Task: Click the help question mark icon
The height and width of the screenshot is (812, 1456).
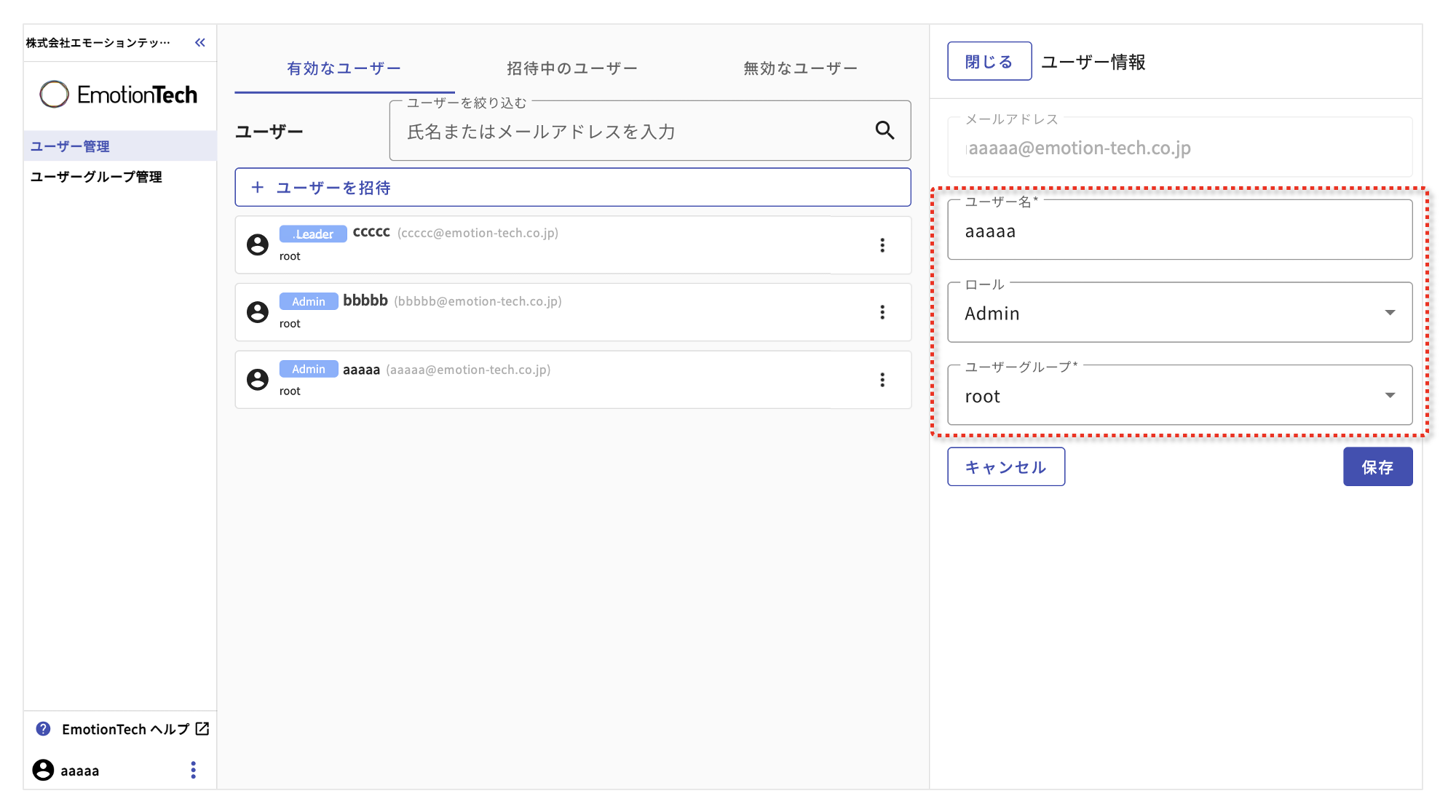Action: [44, 728]
